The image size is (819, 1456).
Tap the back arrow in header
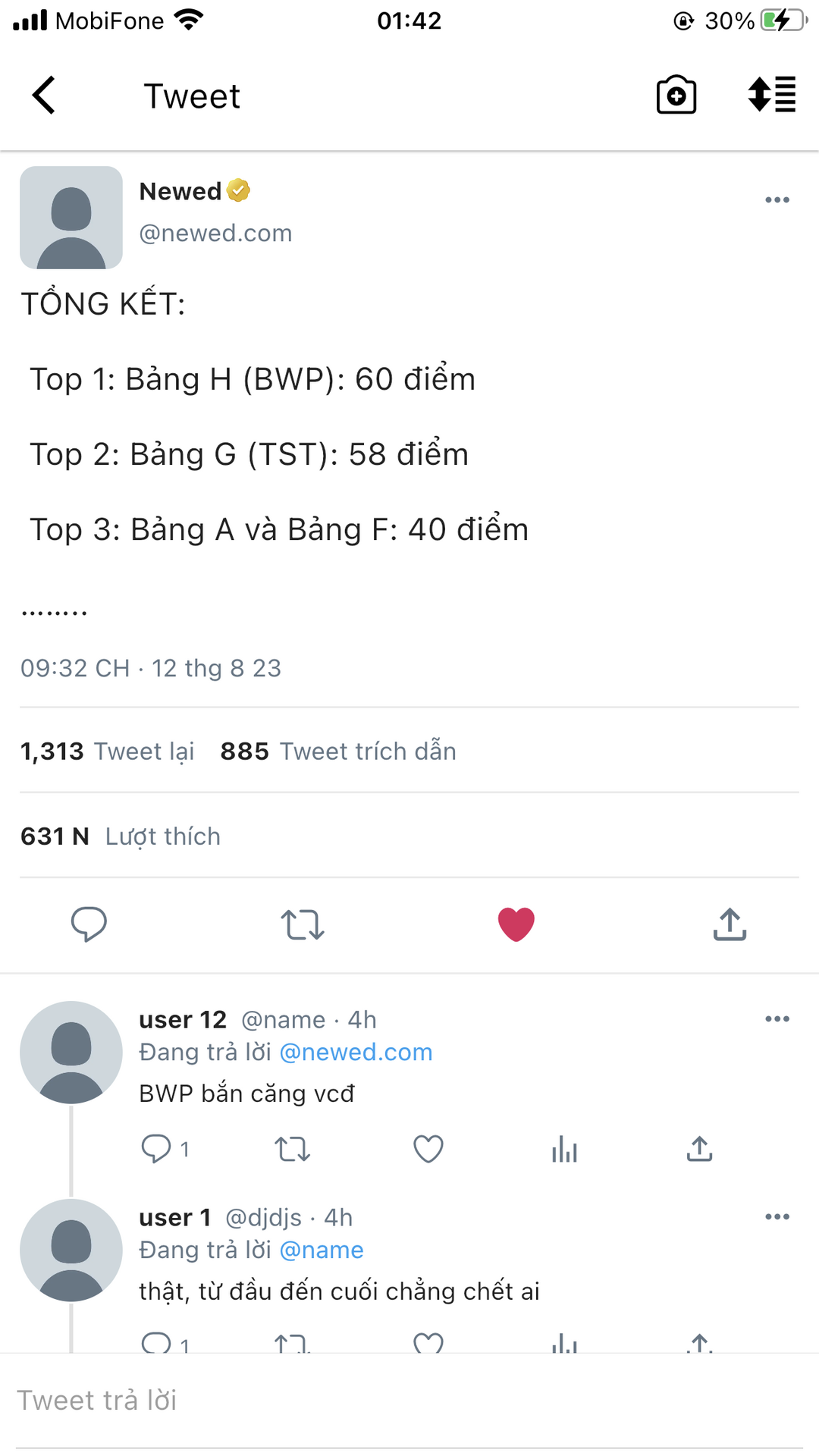click(x=44, y=96)
